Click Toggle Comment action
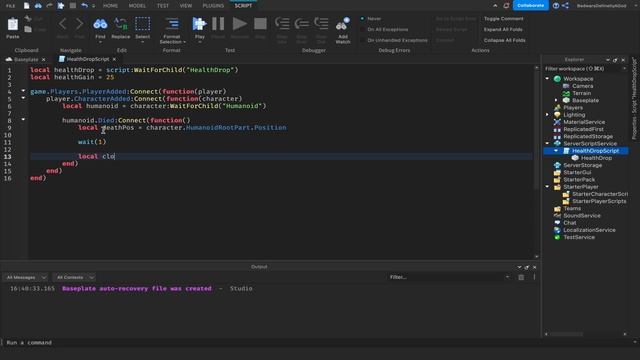 503,19
